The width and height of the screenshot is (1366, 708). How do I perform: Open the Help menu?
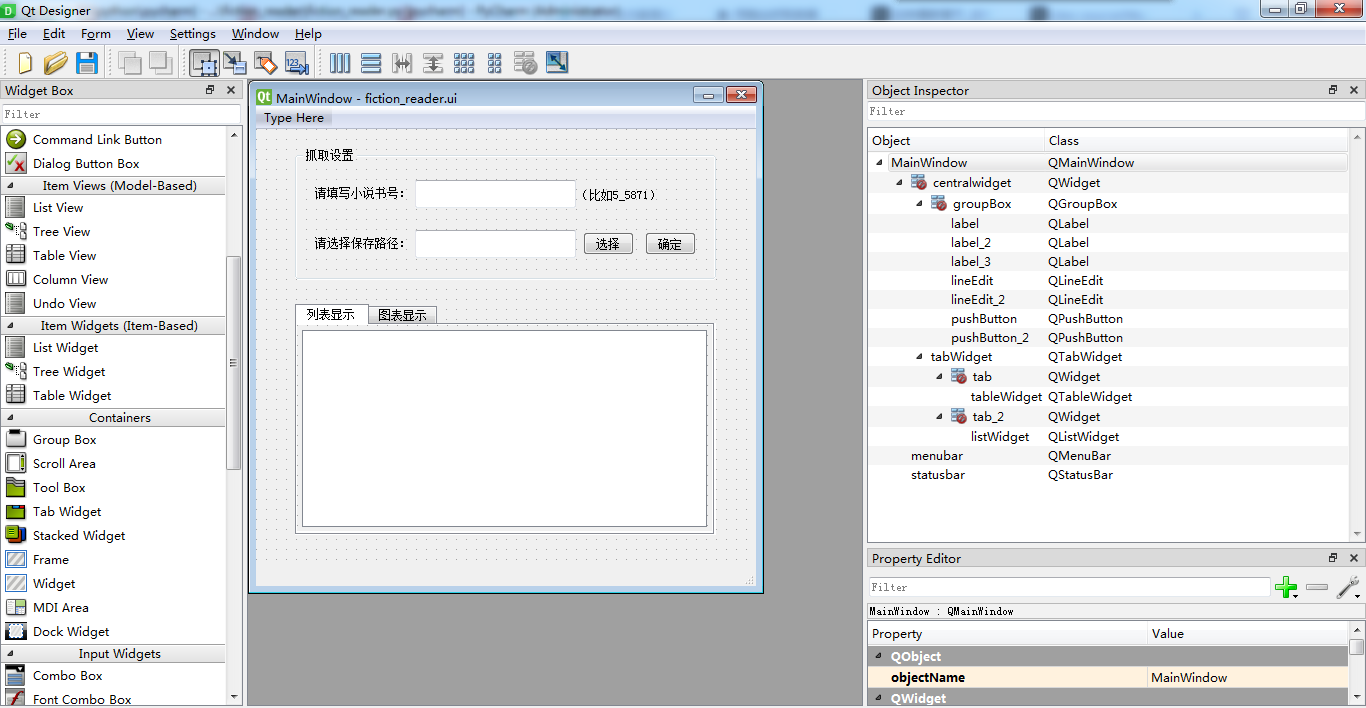click(308, 33)
